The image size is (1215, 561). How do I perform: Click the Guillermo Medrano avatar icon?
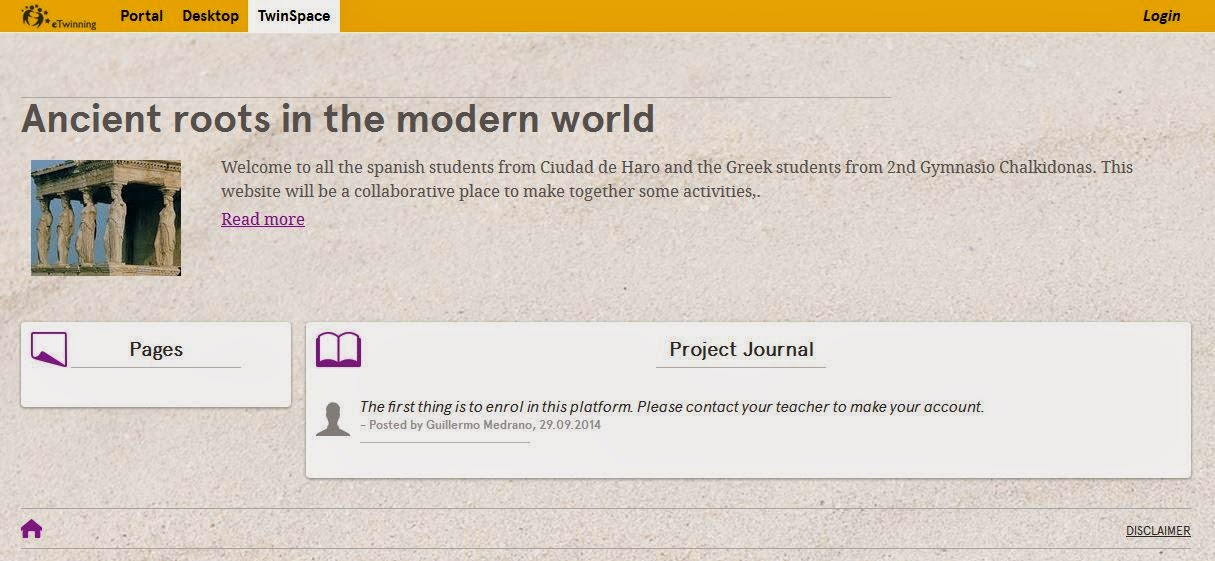click(333, 418)
